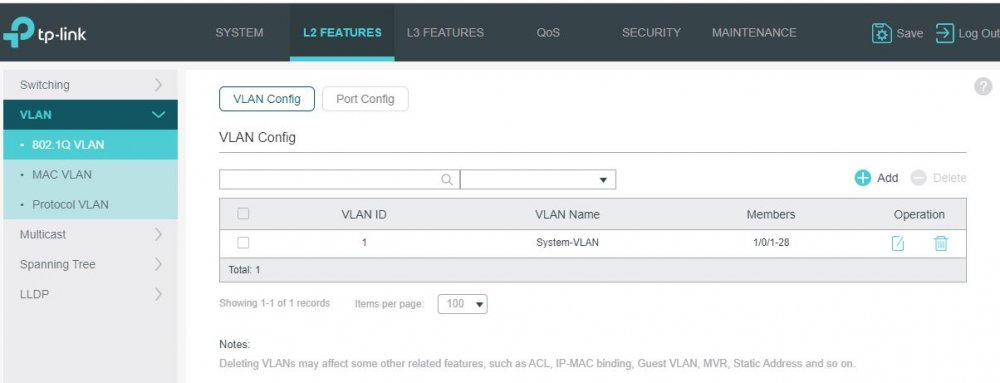Viewport: 1000px width, 383px height.
Task: Collapse the VLAN sidebar section
Action: point(90,115)
